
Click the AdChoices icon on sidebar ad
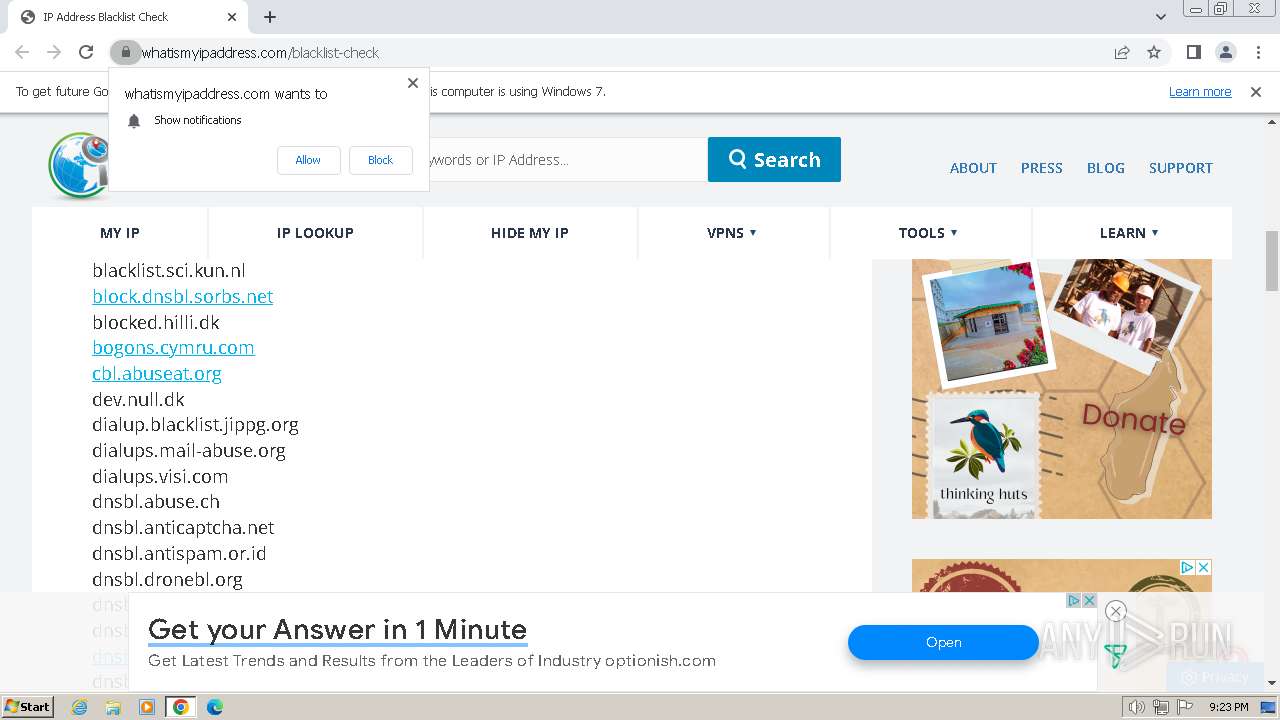point(1187,567)
